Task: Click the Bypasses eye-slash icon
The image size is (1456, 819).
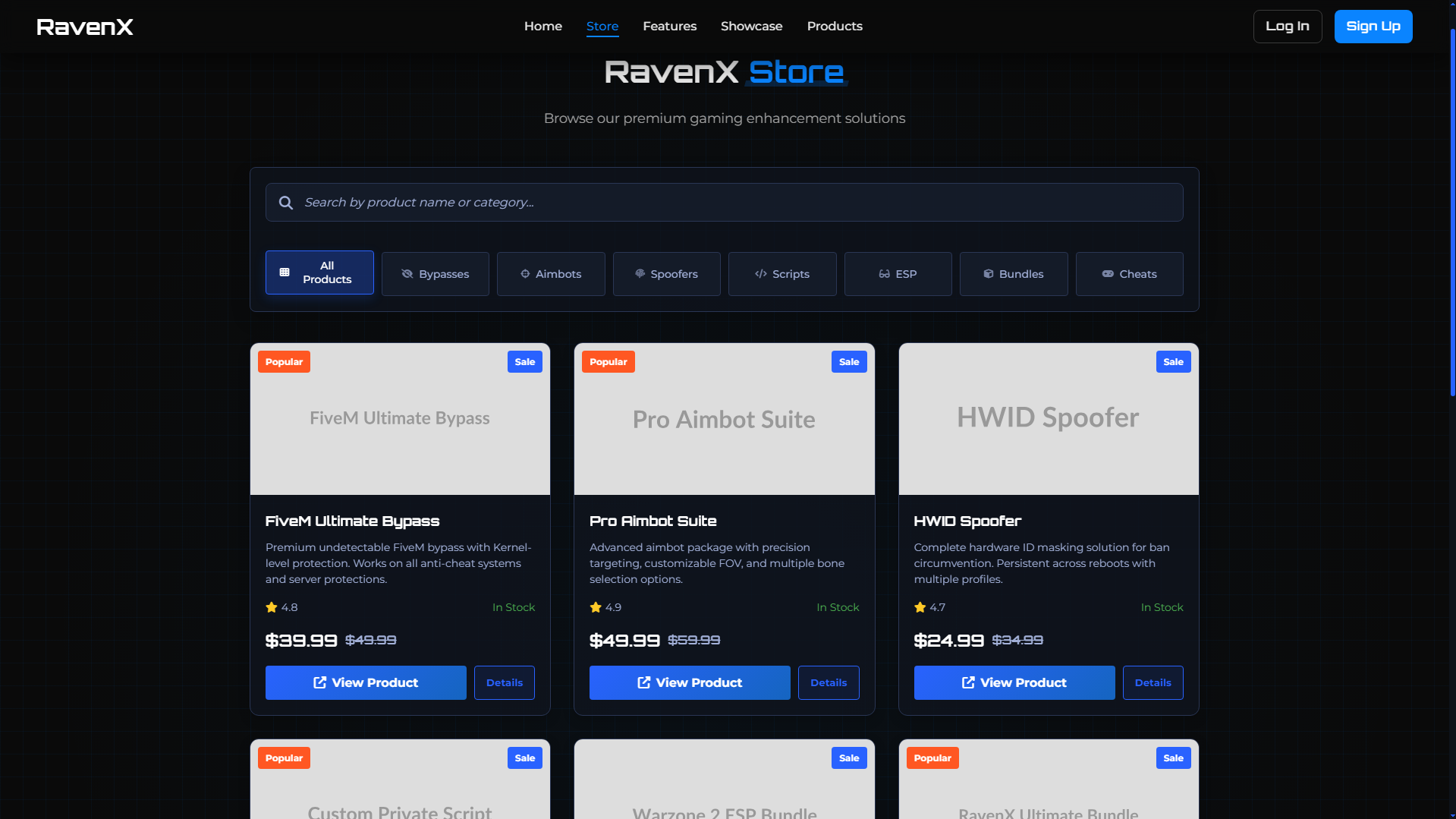Action: (407, 274)
